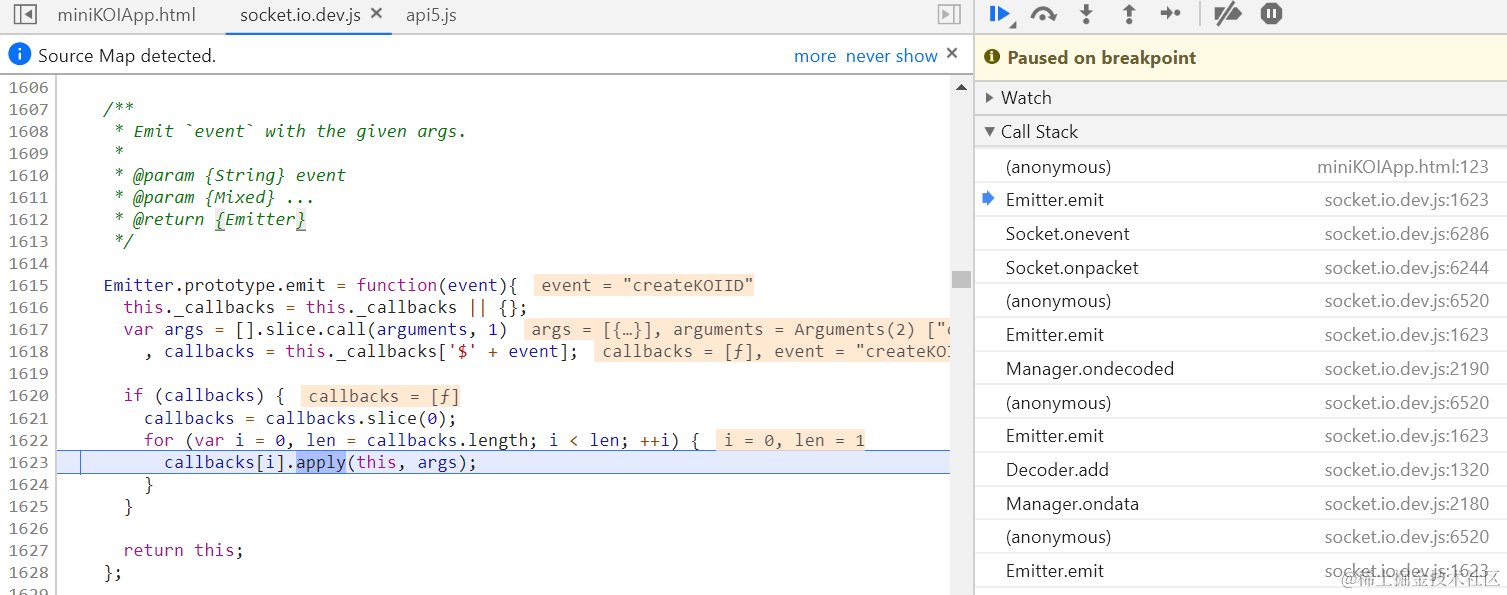Open link socket.io.dev.js:2190
Viewport: 1507px width, 595px height.
point(1406,369)
